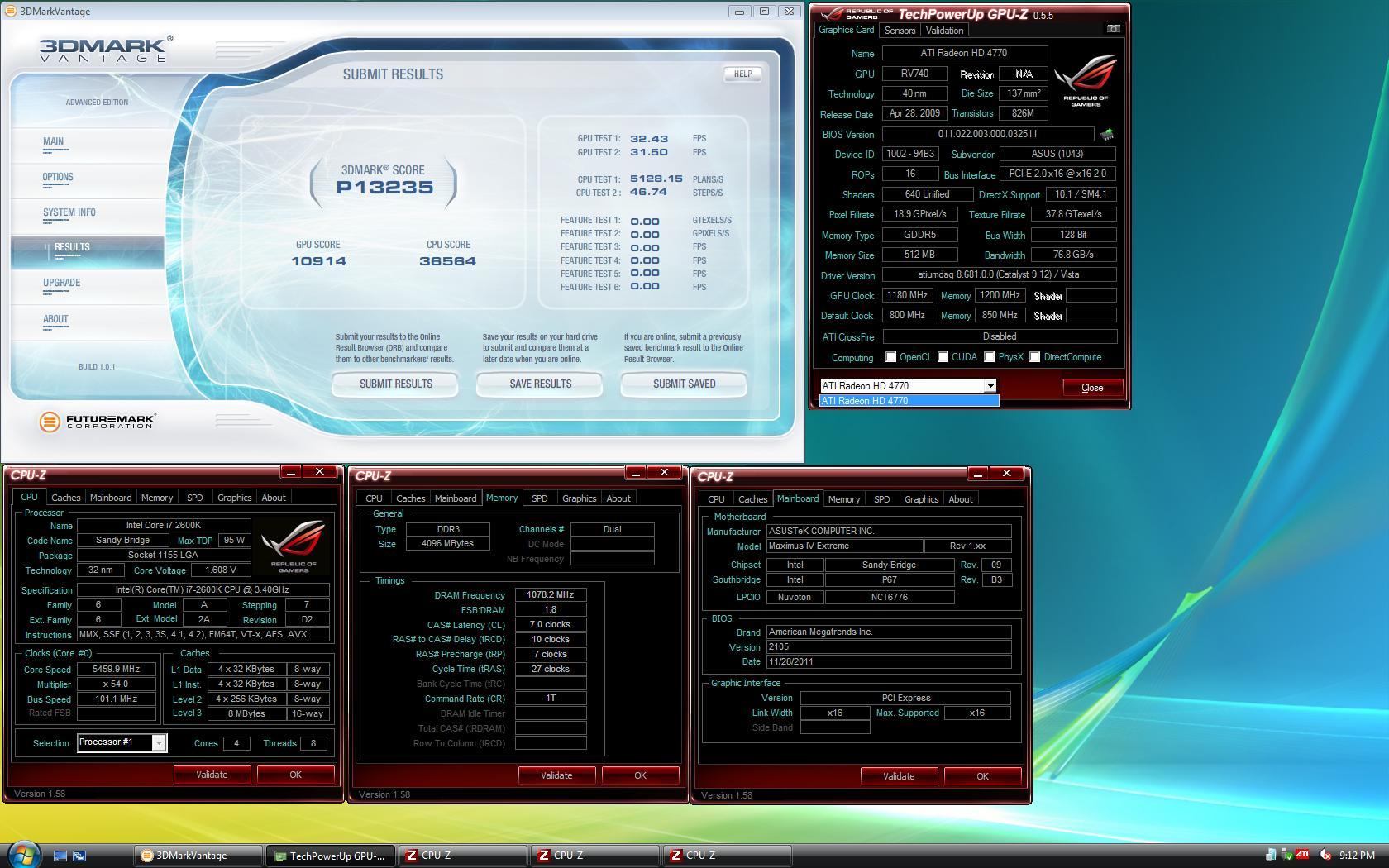Viewport: 1389px width, 868px height.
Task: Open SPD tab in the CPU-Z Memory window
Action: pos(540,498)
